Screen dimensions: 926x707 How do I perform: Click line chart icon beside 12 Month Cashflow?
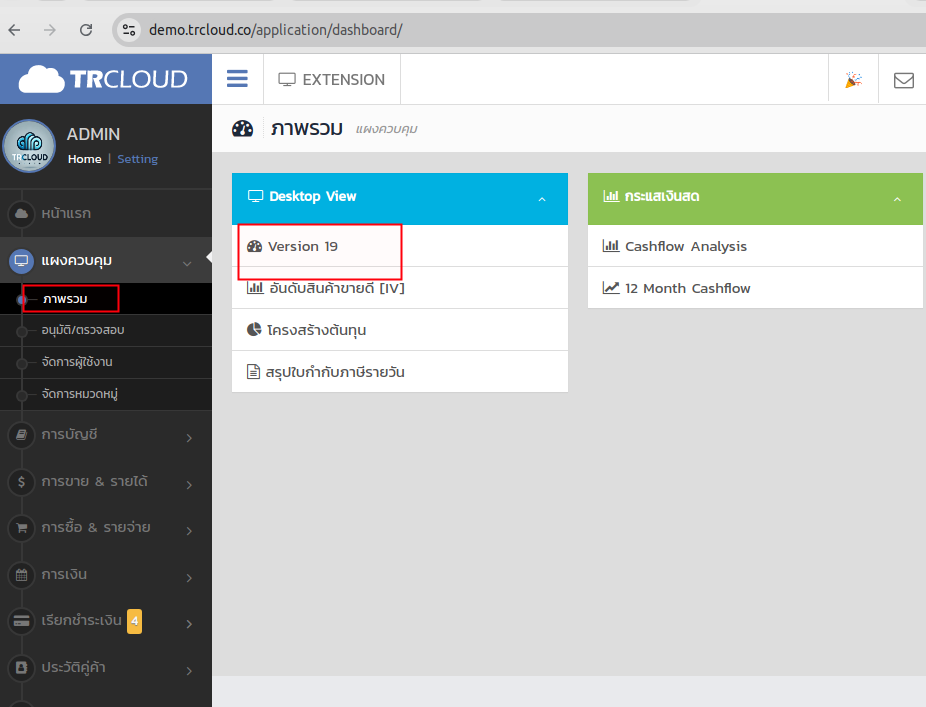[x=611, y=288]
